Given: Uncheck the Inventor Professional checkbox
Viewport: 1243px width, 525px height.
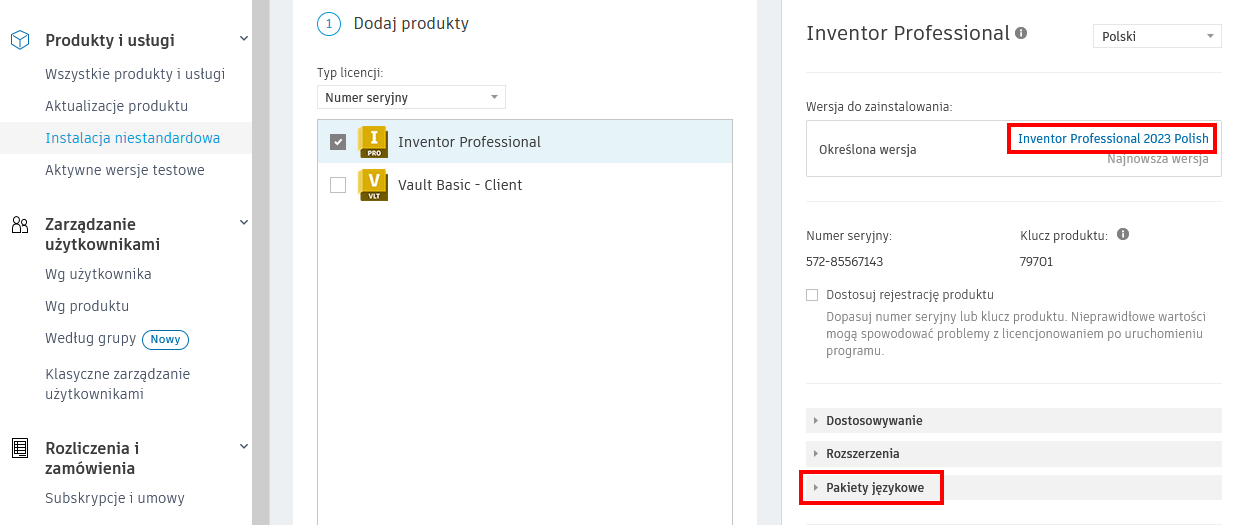Looking at the screenshot, I should [x=338, y=142].
